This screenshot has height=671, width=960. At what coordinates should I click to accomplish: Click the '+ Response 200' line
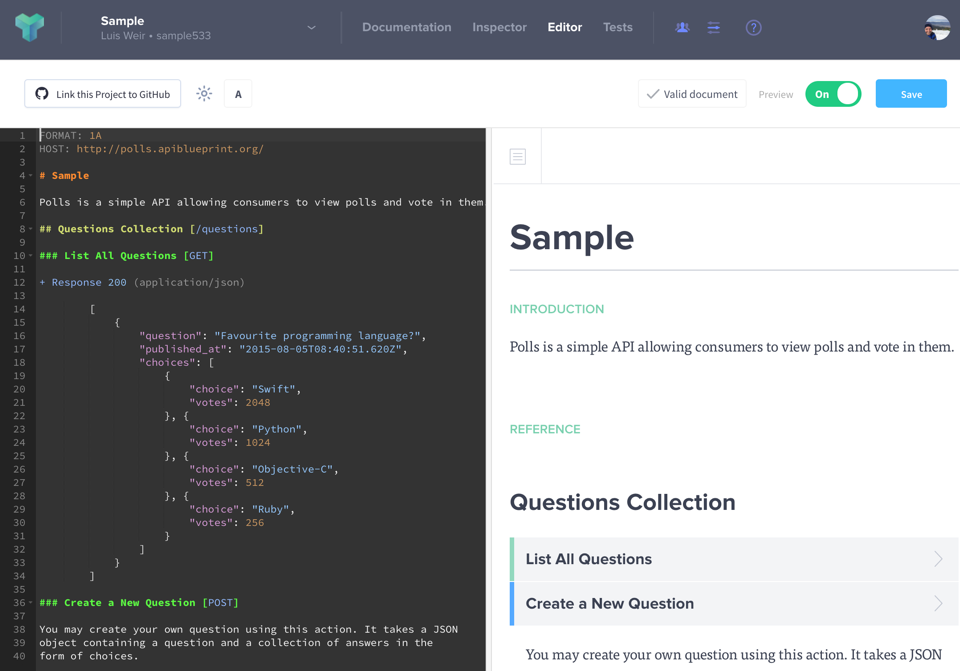tap(142, 282)
